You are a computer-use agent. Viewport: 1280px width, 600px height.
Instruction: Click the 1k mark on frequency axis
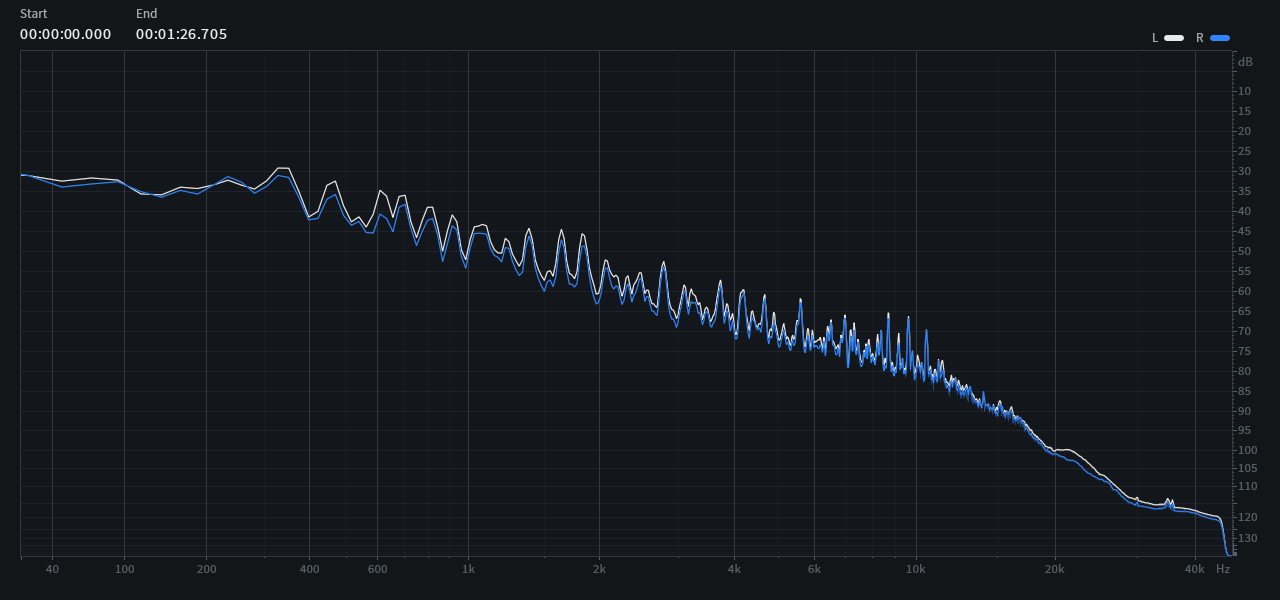coord(468,569)
